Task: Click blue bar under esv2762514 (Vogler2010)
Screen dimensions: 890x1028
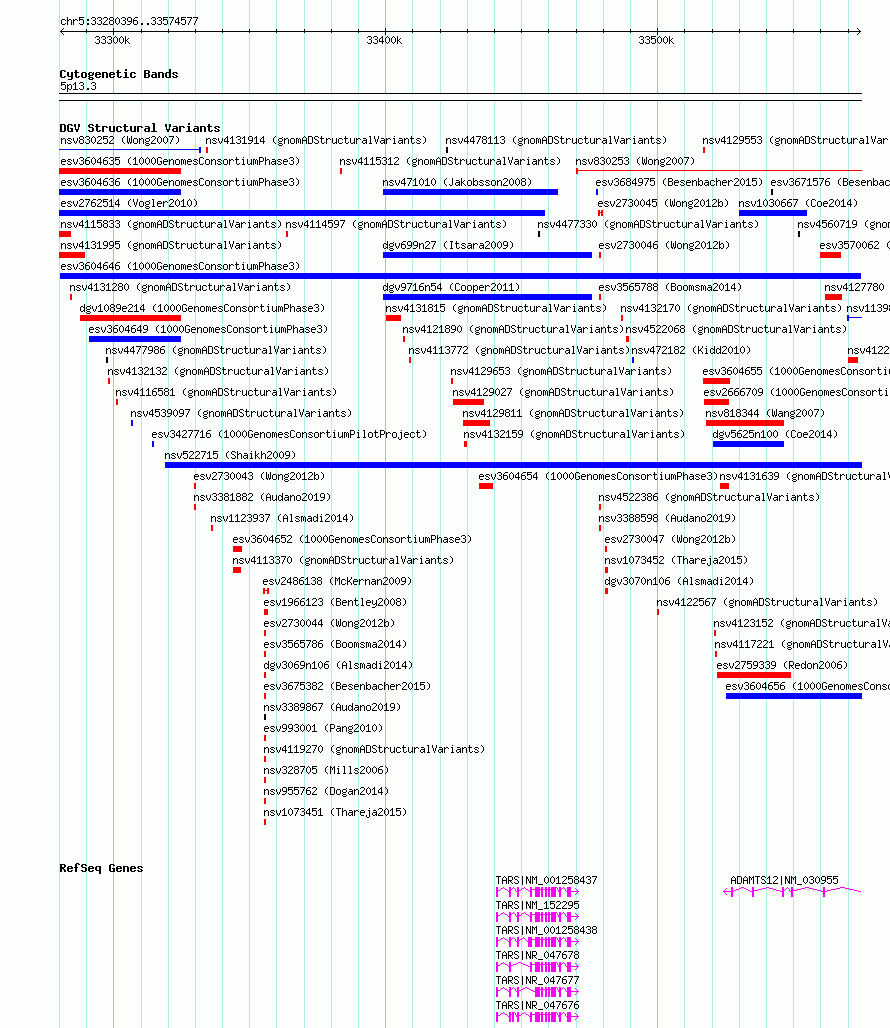Action: pyautogui.click(x=302, y=213)
